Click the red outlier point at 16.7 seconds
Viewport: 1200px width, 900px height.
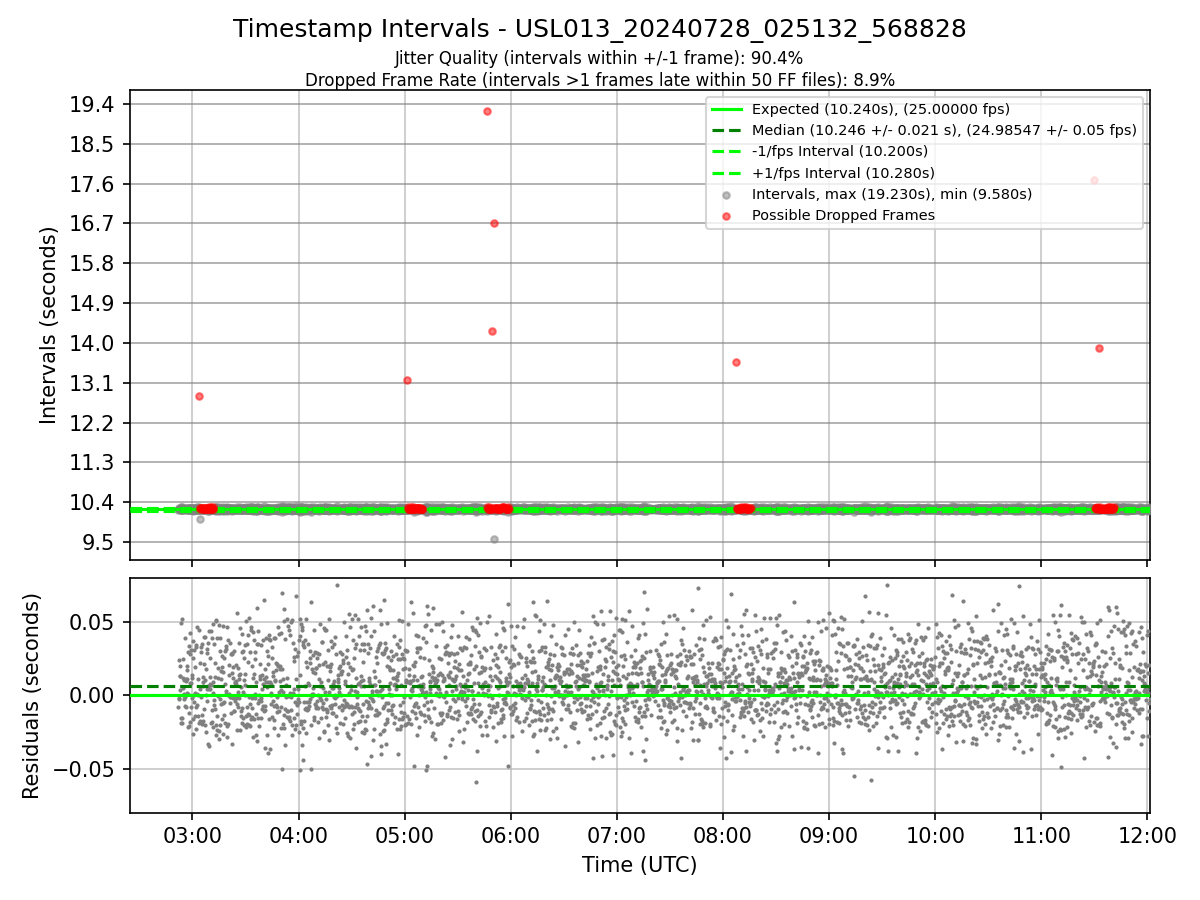(494, 223)
